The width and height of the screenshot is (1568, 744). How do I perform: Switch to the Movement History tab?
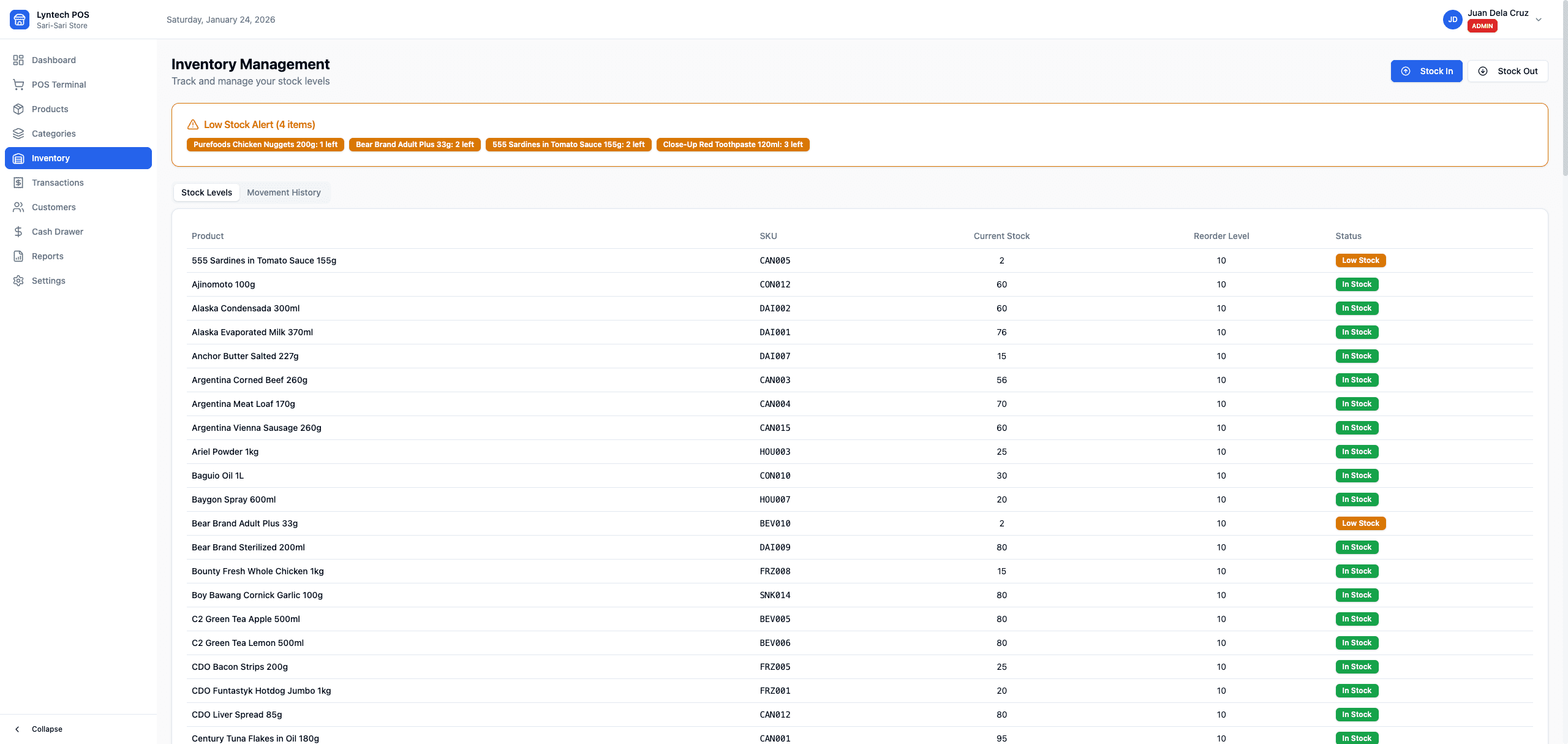[x=284, y=192]
